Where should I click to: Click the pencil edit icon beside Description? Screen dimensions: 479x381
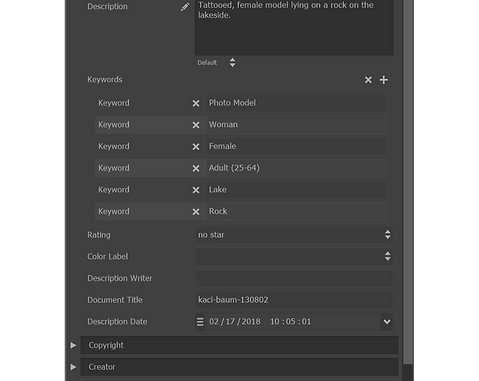(x=185, y=7)
